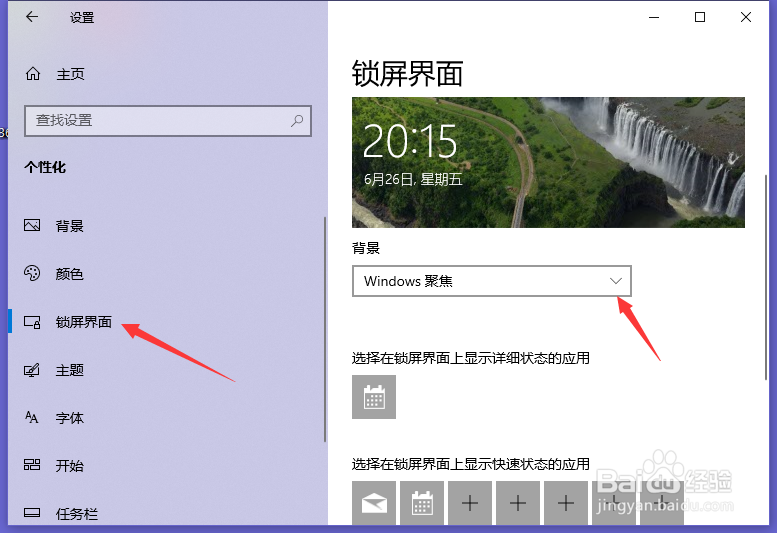The height and width of the screenshot is (533, 777).
Task: Select the 主题 theme icon
Action: click(32, 370)
